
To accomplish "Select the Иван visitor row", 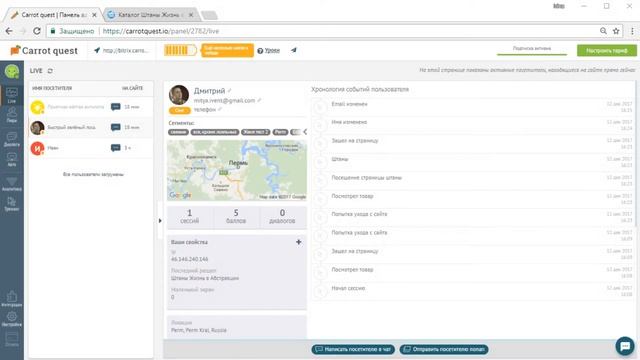I will coord(91,148).
